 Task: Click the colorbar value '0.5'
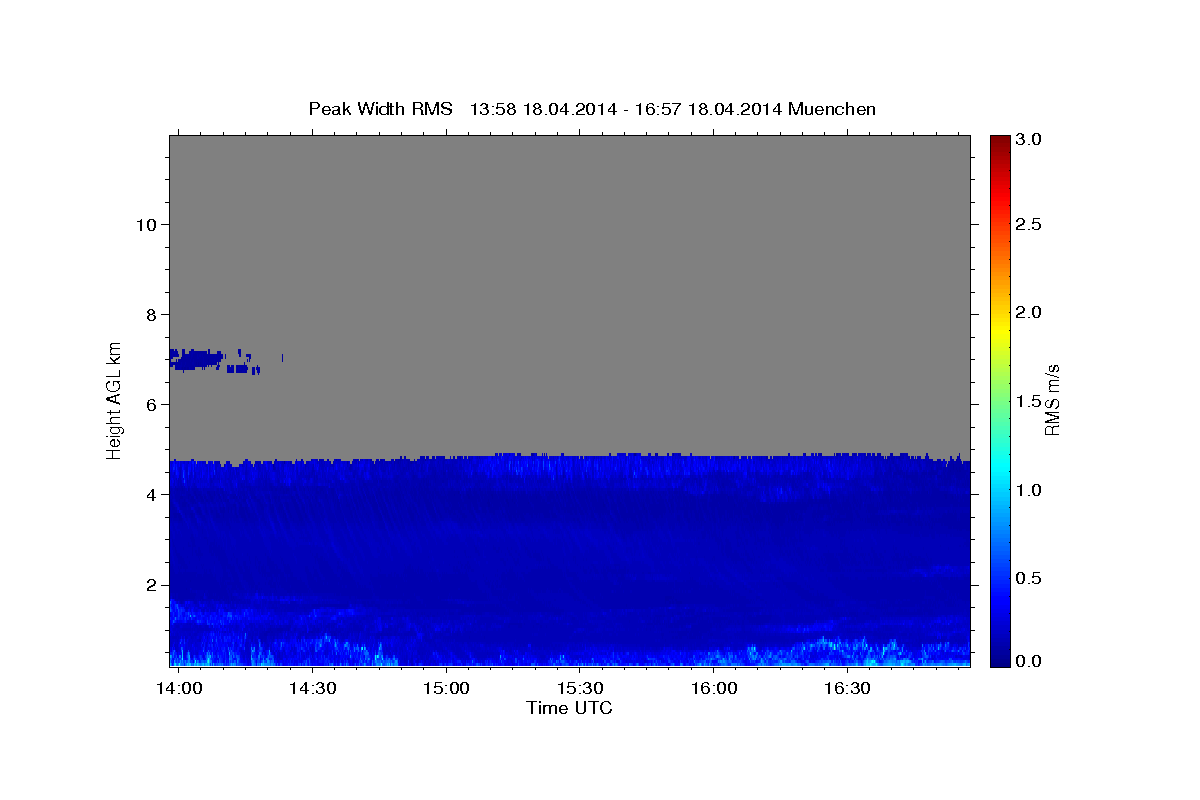[1029, 578]
